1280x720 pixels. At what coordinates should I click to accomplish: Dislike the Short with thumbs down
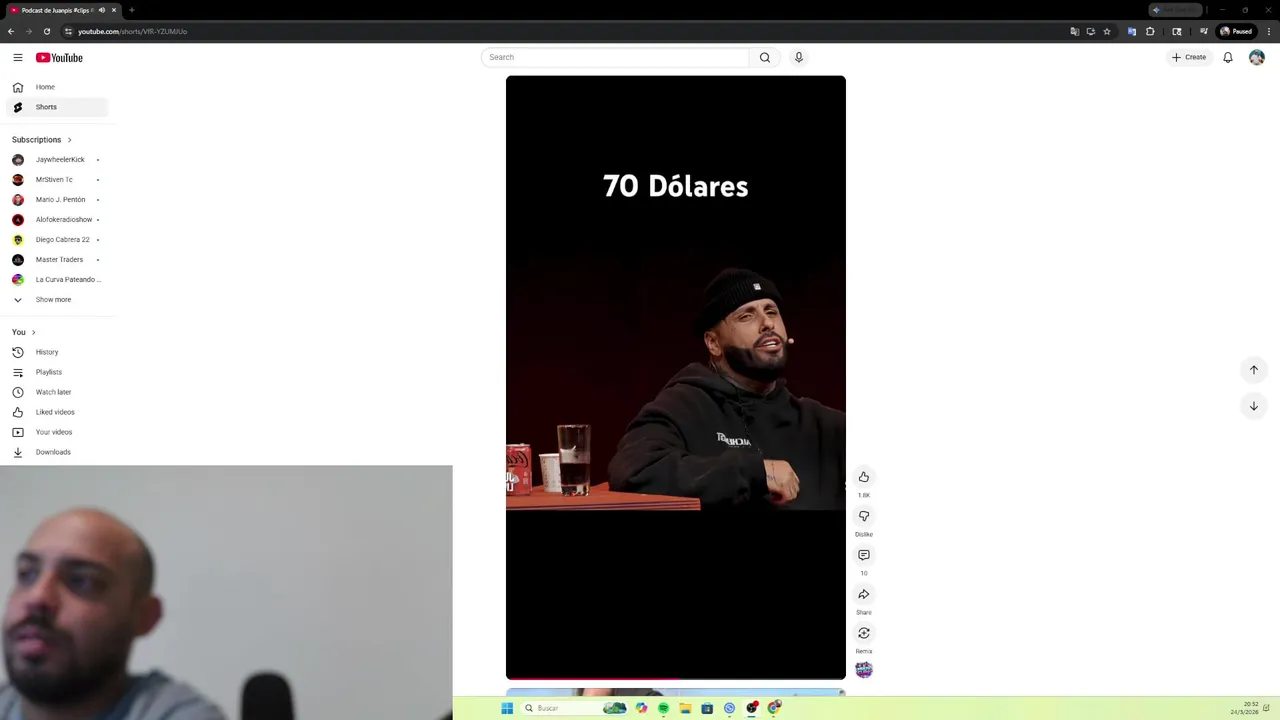point(864,516)
